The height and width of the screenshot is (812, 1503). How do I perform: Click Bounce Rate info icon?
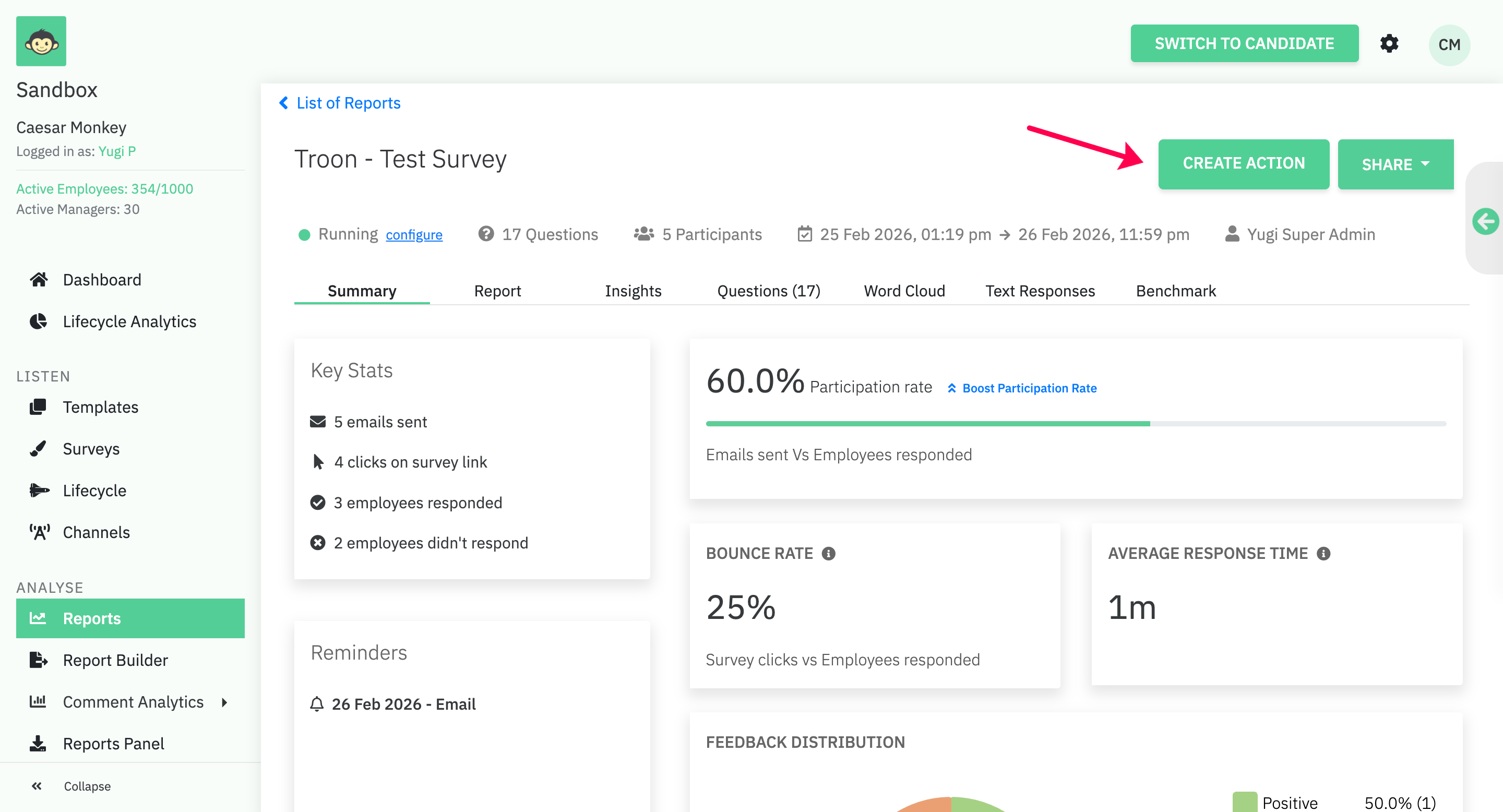tap(829, 553)
